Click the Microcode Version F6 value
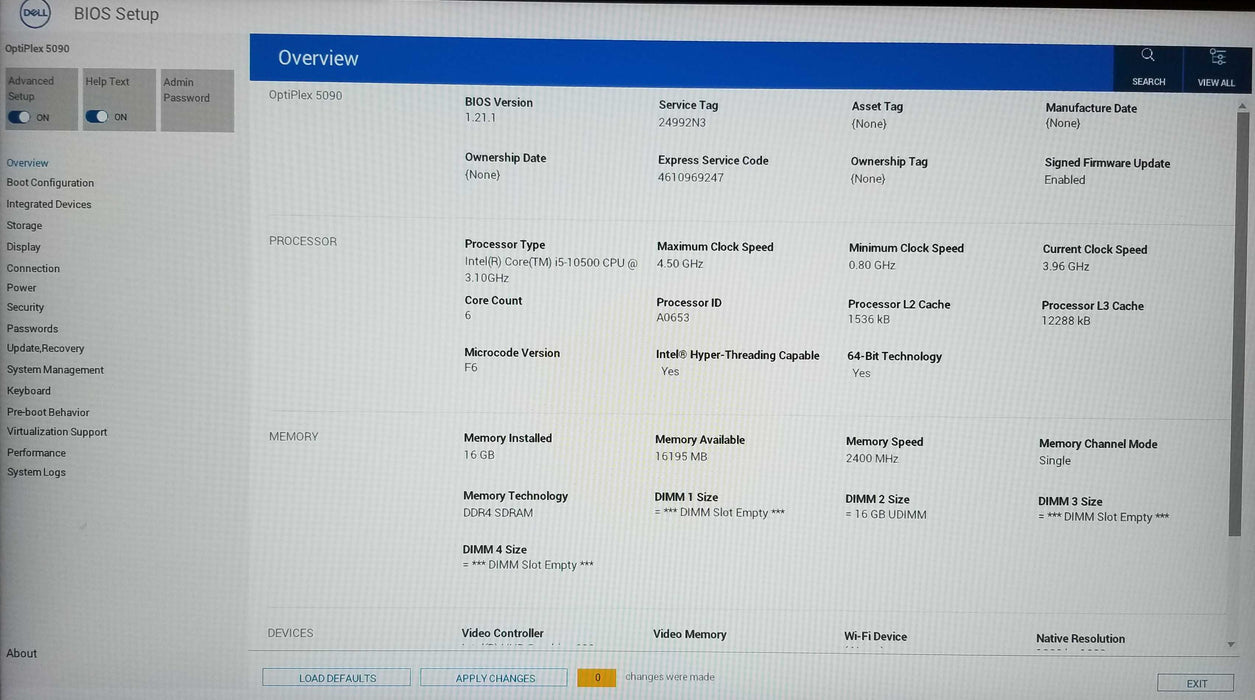This screenshot has height=700, width=1255. 471,368
